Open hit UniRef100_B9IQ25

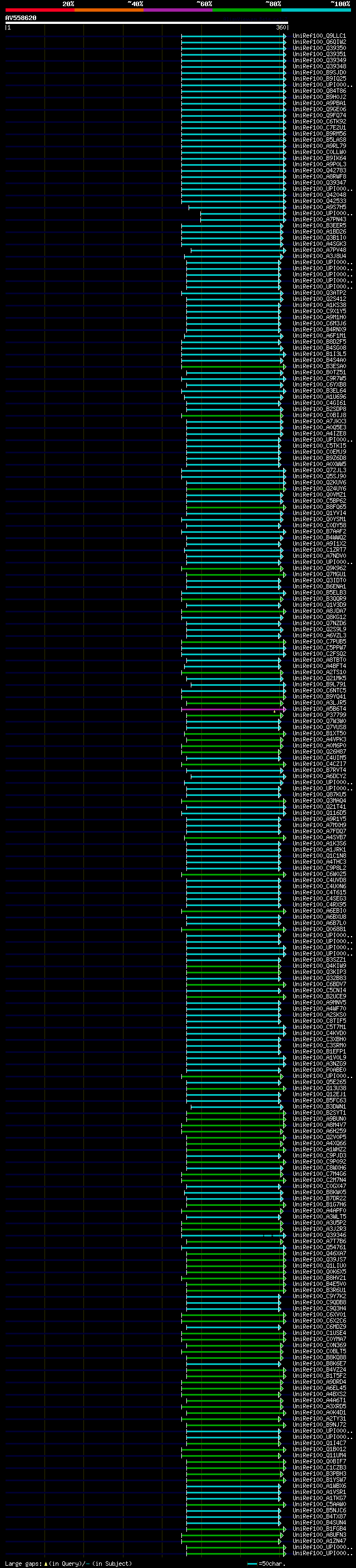[319, 78]
